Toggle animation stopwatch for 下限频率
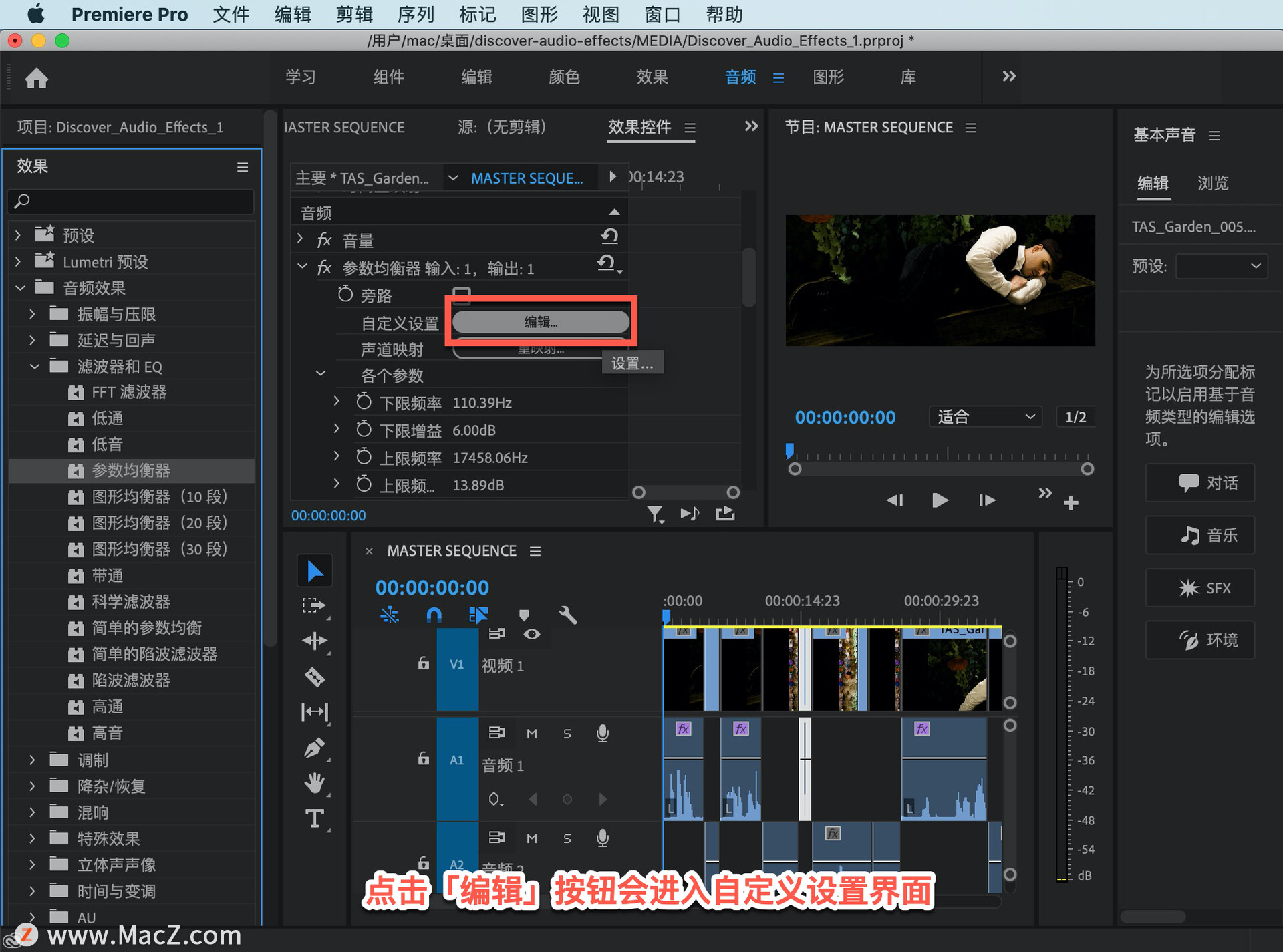Viewport: 1283px width, 952px height. click(x=364, y=402)
